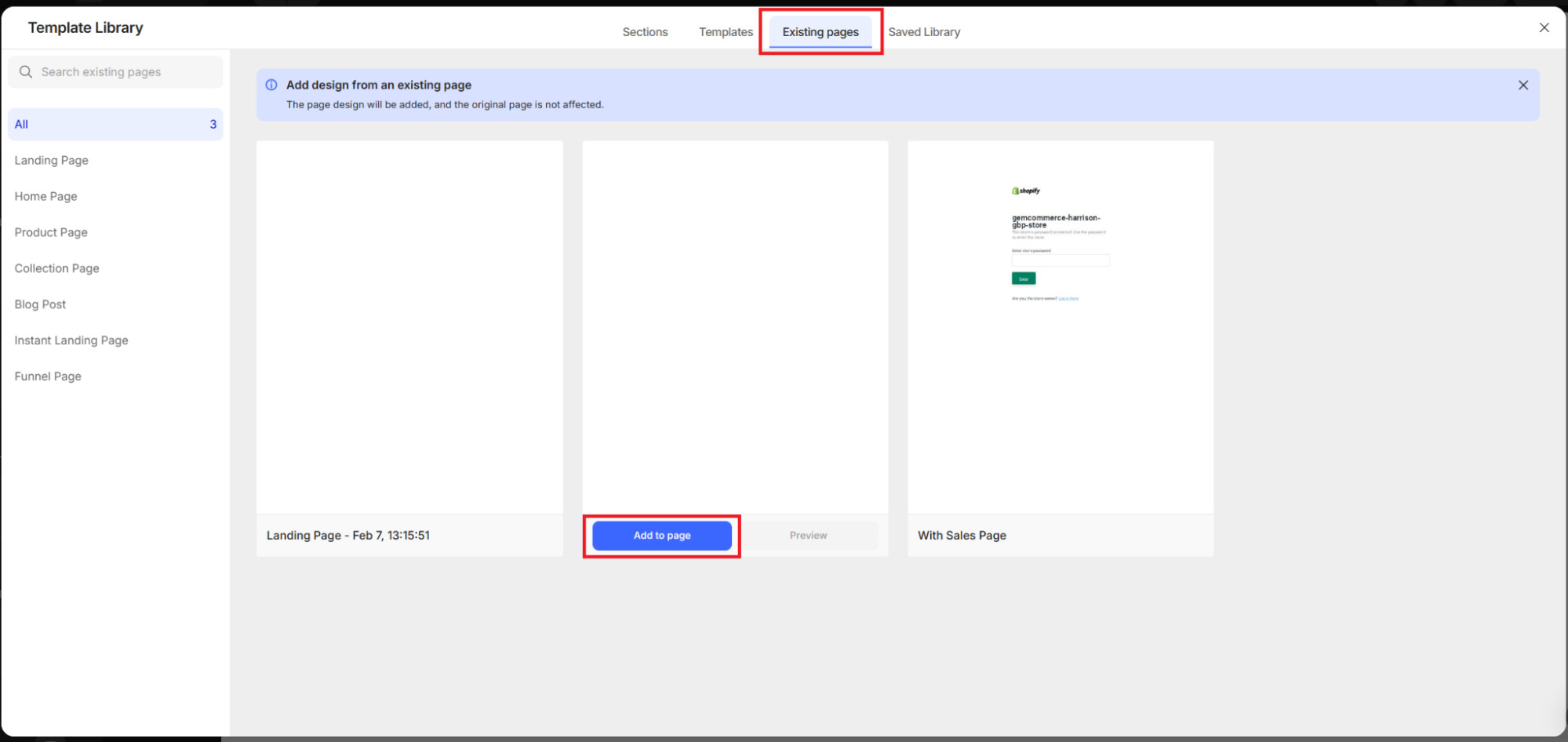This screenshot has width=1568, height=742.
Task: Switch to the Templates tab
Action: (x=725, y=31)
